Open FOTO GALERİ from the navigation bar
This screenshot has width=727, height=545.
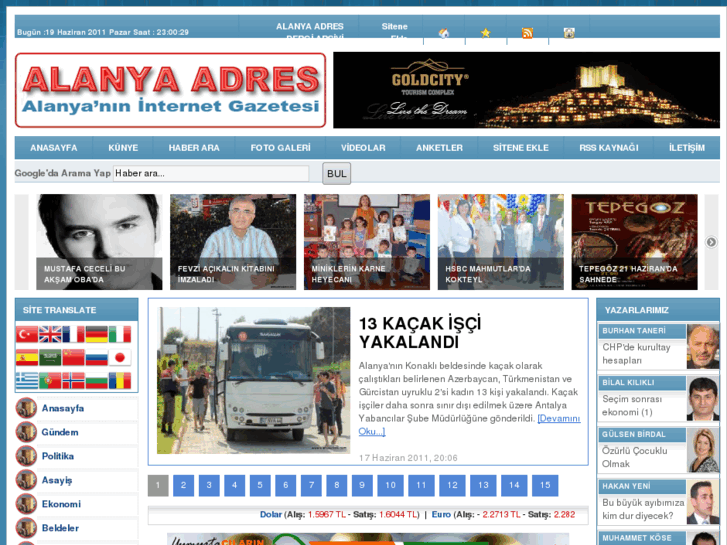[x=281, y=148]
